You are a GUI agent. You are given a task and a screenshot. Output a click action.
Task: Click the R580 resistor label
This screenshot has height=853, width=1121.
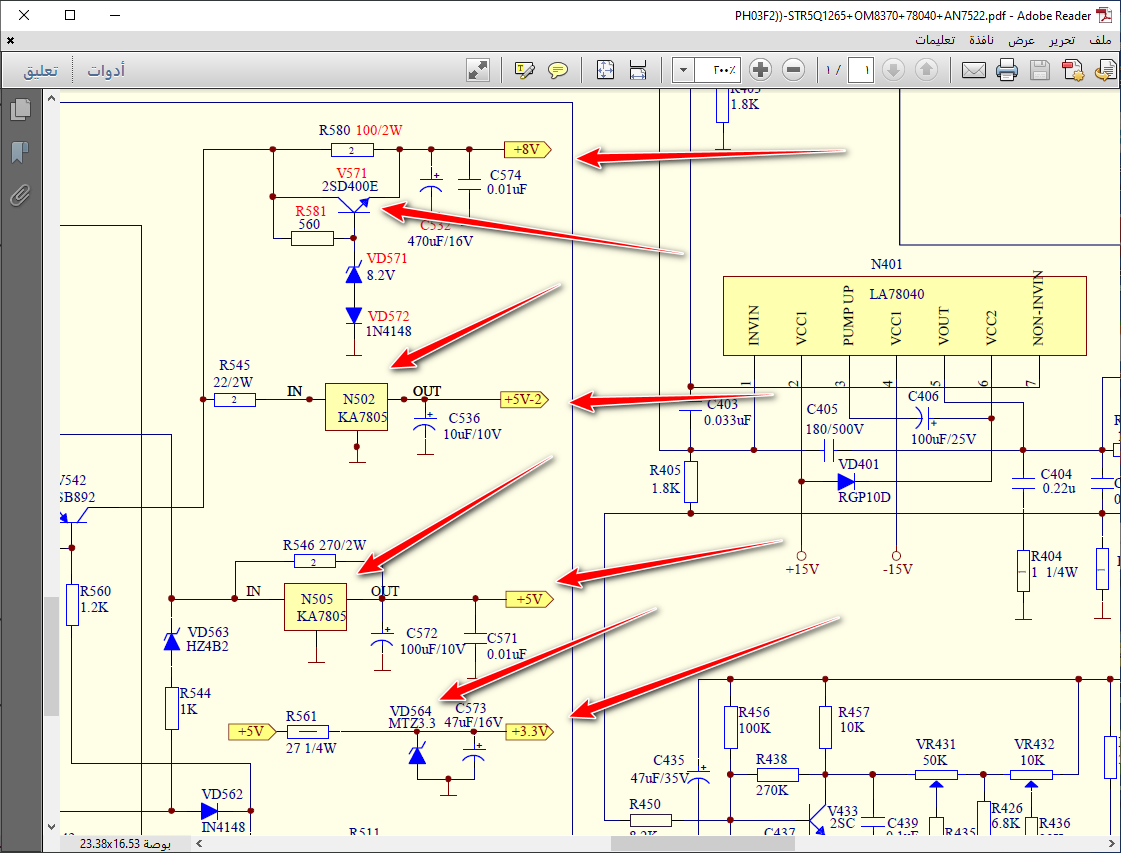(x=335, y=130)
